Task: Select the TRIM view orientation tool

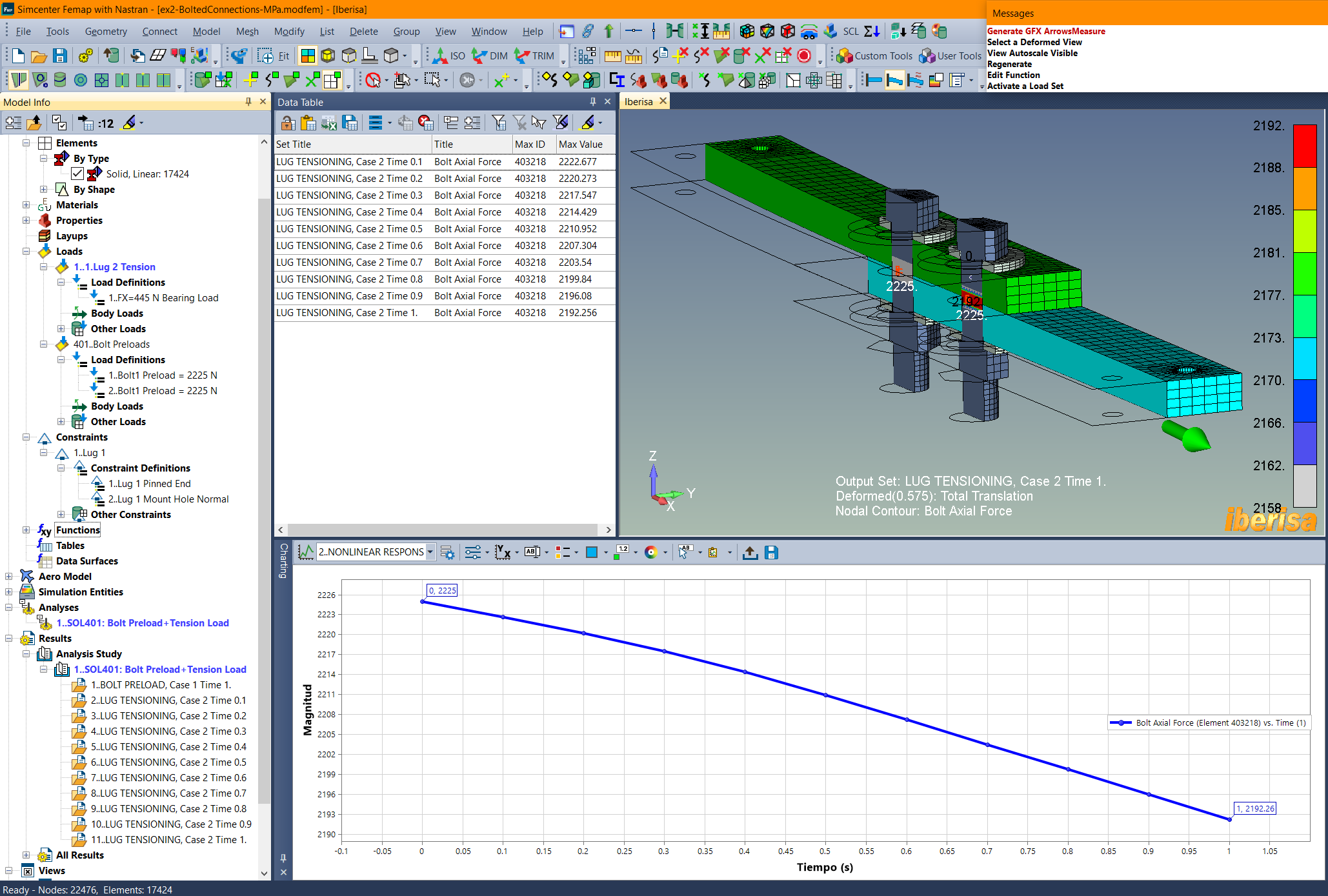Action: [534, 56]
